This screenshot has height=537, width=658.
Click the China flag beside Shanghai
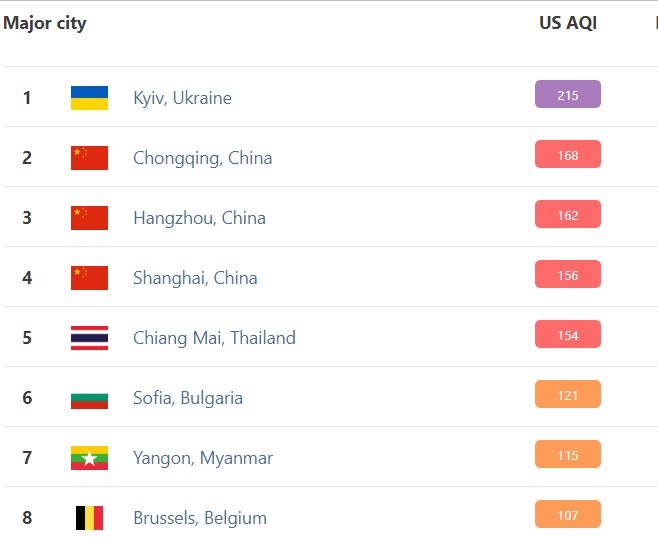pos(89,278)
